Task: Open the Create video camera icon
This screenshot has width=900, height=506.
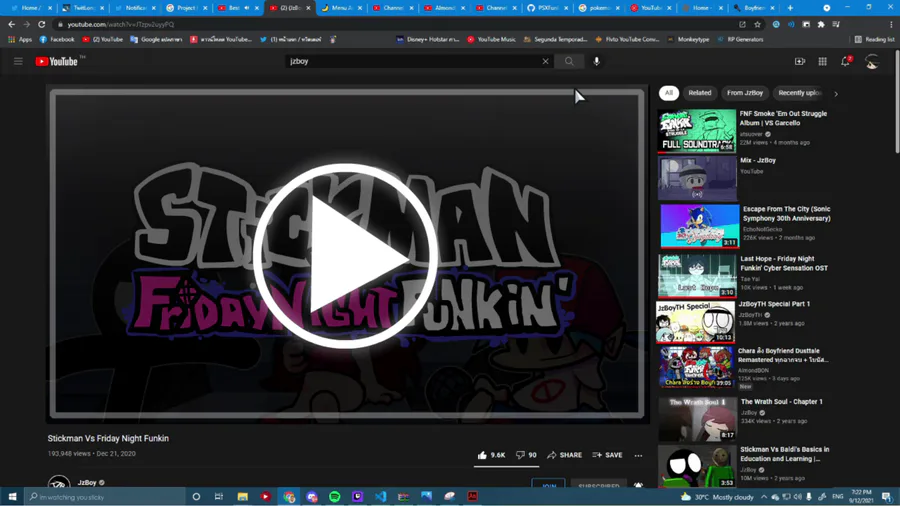Action: [800, 61]
